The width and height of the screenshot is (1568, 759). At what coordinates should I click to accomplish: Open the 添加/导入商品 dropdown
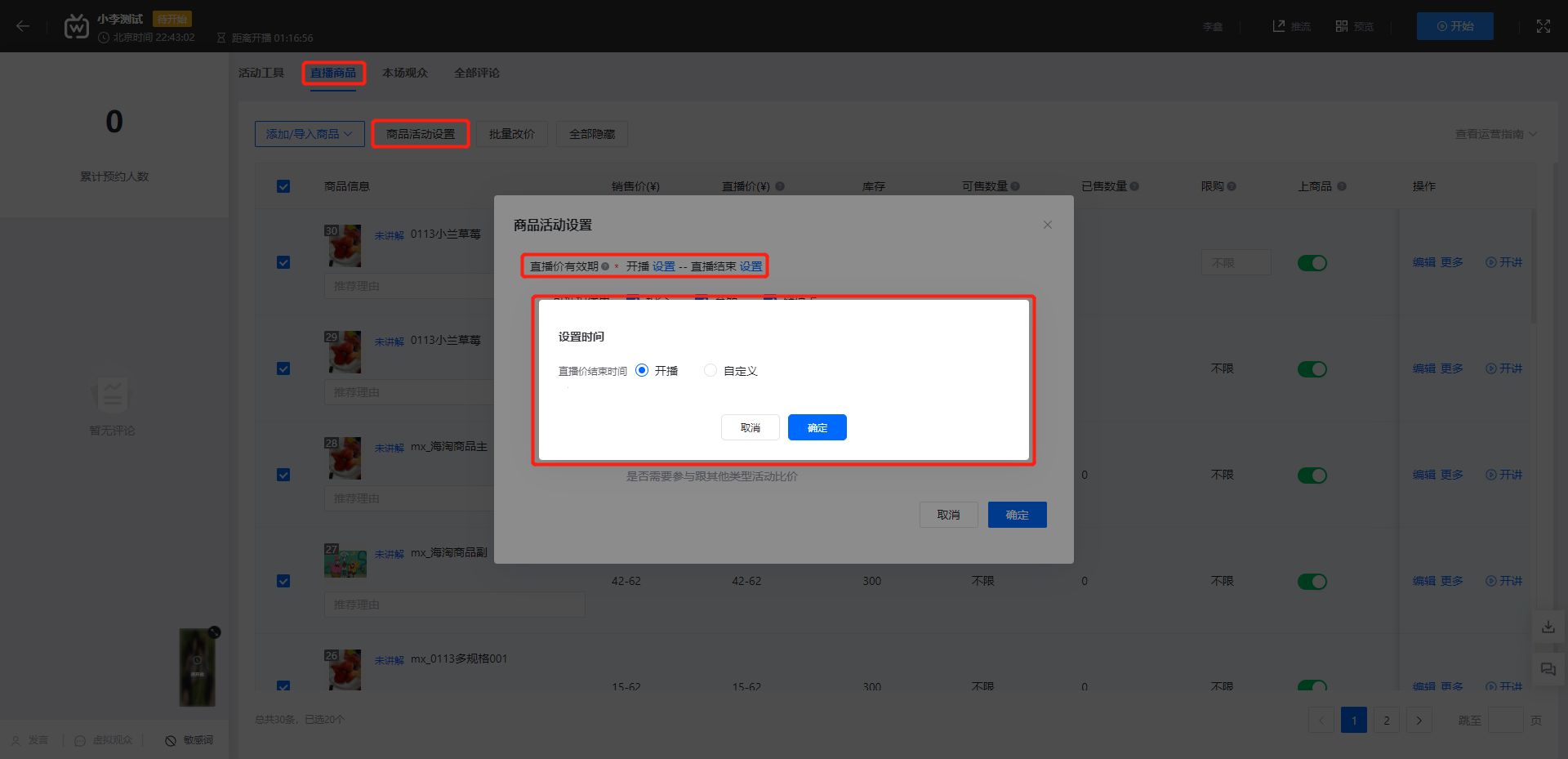pyautogui.click(x=310, y=134)
